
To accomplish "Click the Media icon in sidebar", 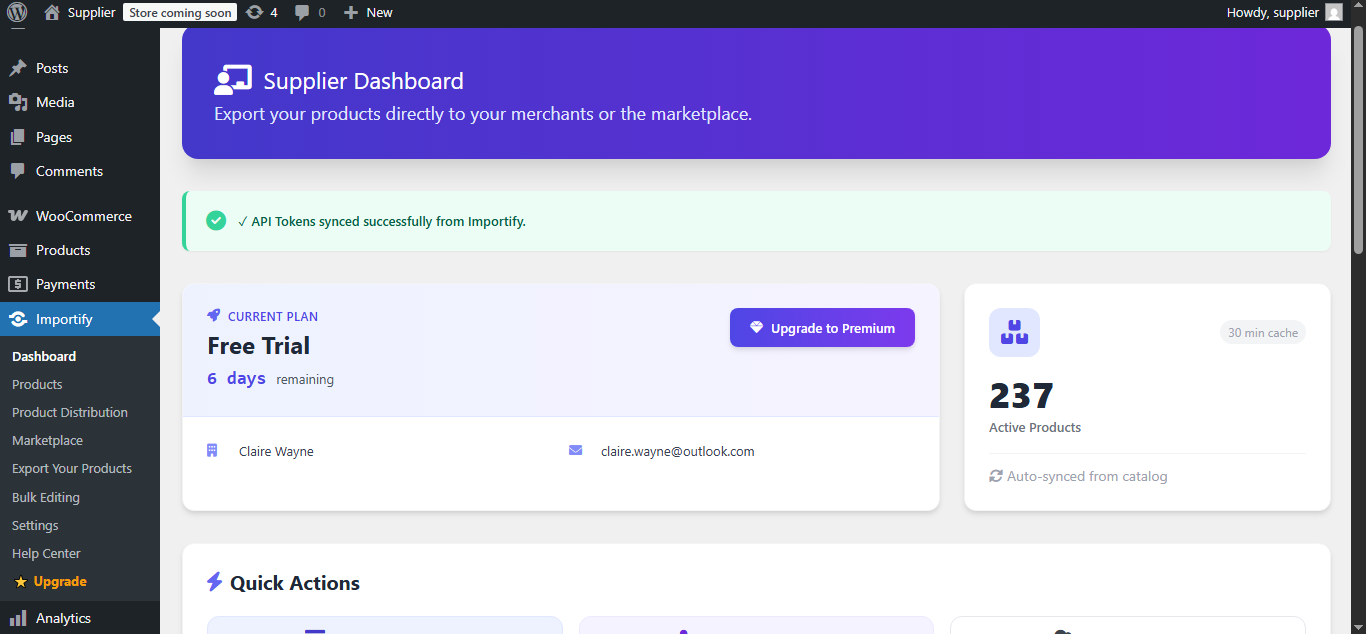I will coord(18,102).
